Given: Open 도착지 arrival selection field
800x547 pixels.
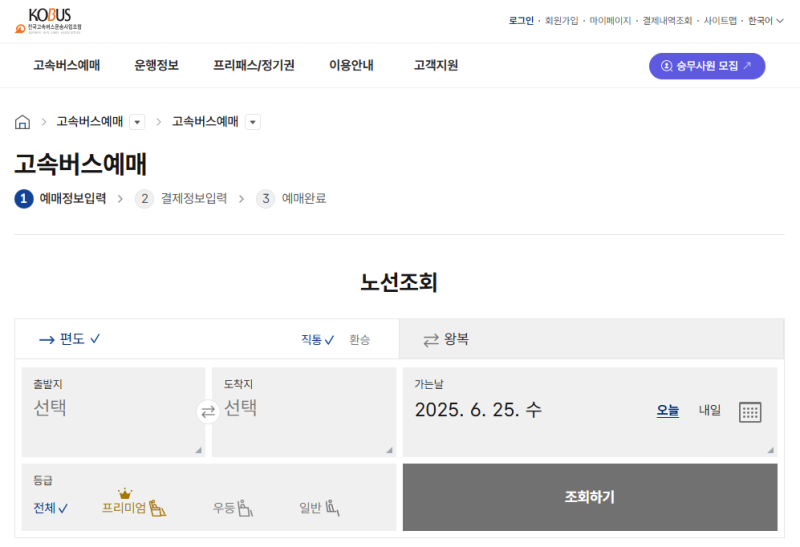Looking at the screenshot, I should 304,412.
